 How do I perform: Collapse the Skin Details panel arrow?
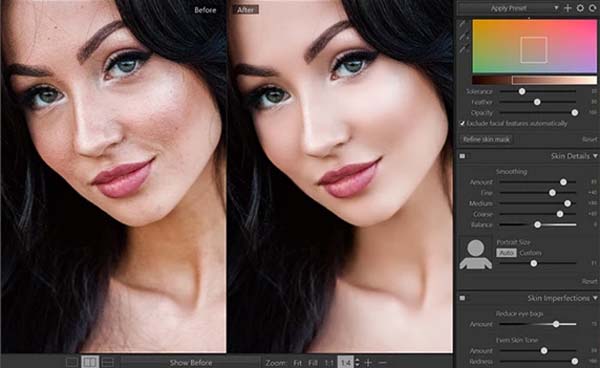595,156
